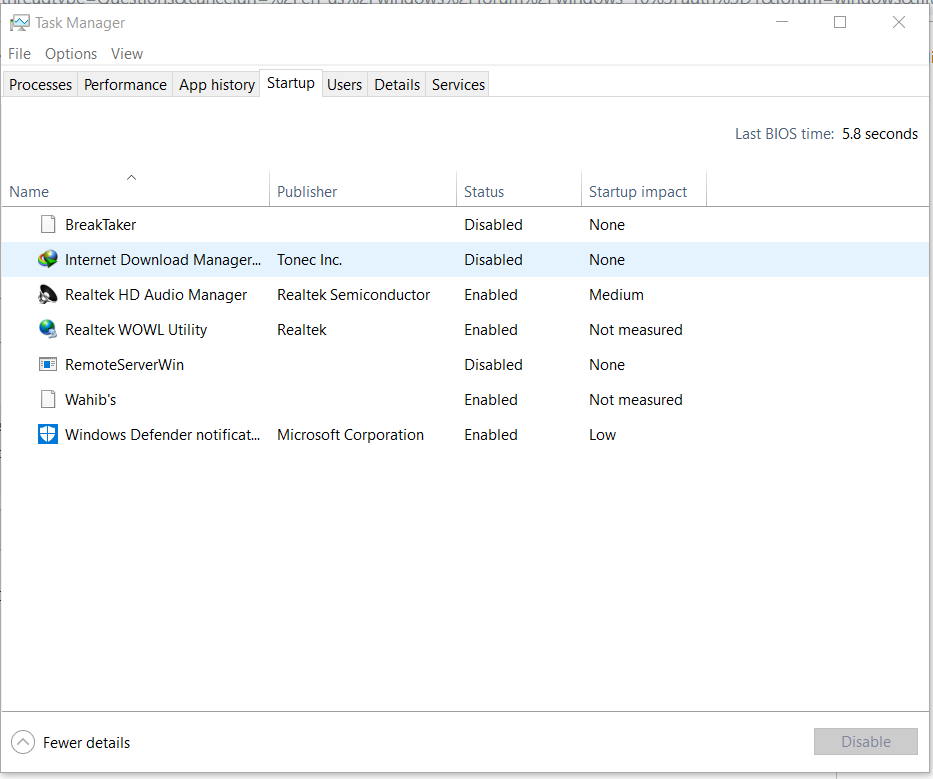Switch to the App history tab
Screen dimensions: 933x779
pos(217,85)
